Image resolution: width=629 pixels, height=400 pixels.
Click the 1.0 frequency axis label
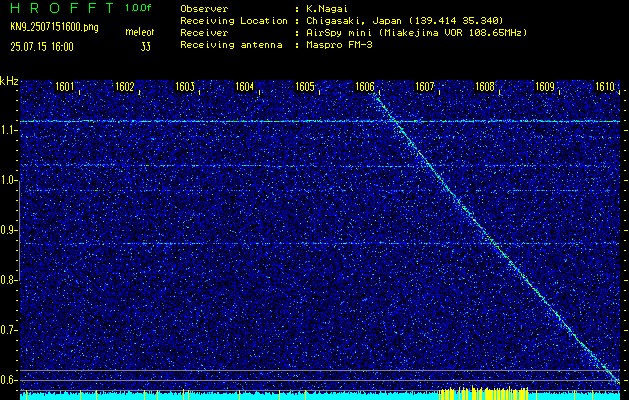pyautogui.click(x=9, y=181)
